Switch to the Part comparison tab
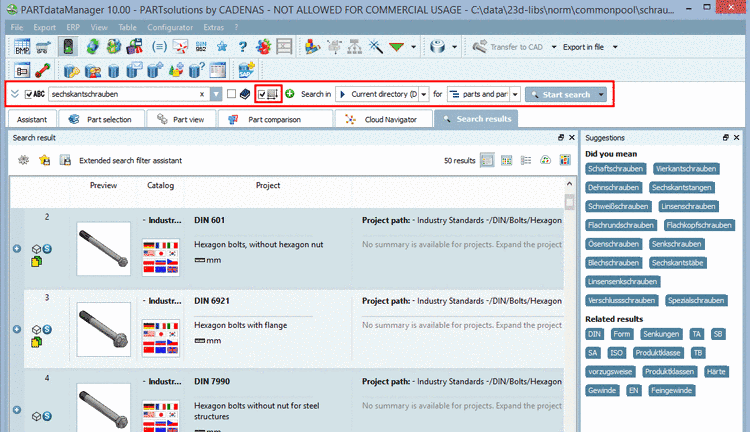 pos(275,119)
